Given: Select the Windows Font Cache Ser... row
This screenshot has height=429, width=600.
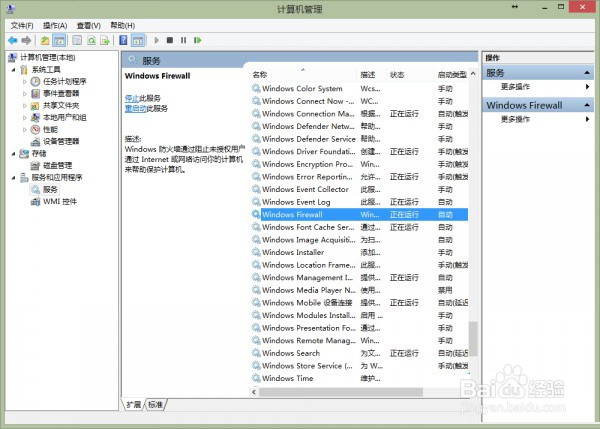Looking at the screenshot, I should (x=360, y=227).
